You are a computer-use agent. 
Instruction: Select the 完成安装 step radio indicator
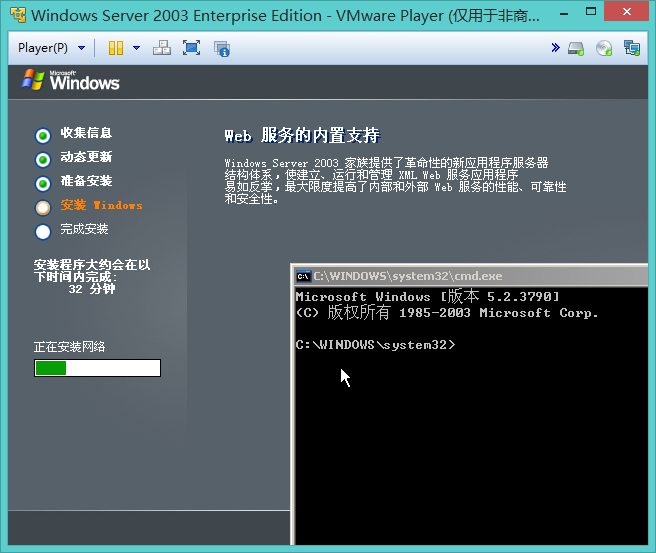click(43, 232)
